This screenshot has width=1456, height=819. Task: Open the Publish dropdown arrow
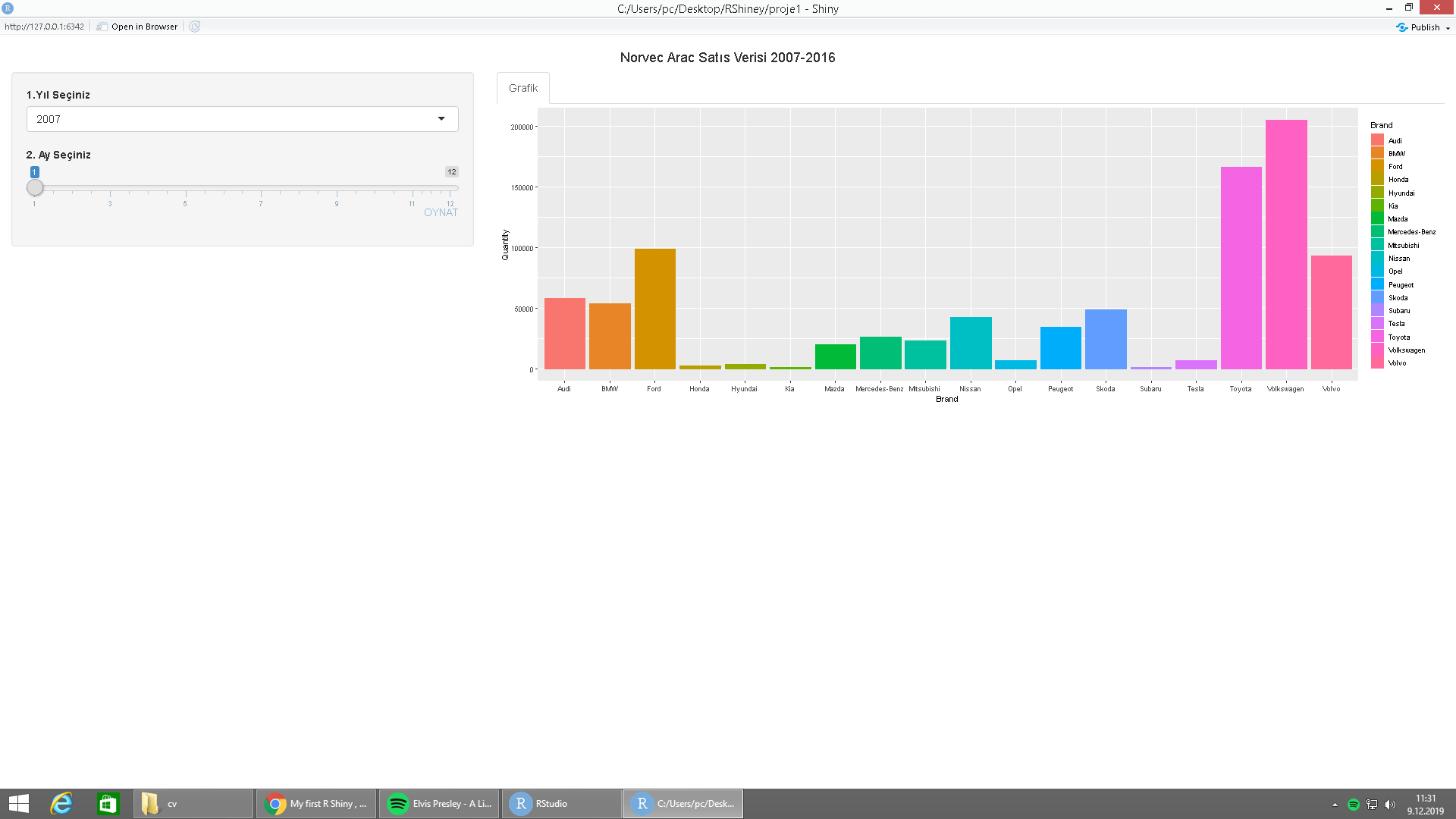(1448, 28)
